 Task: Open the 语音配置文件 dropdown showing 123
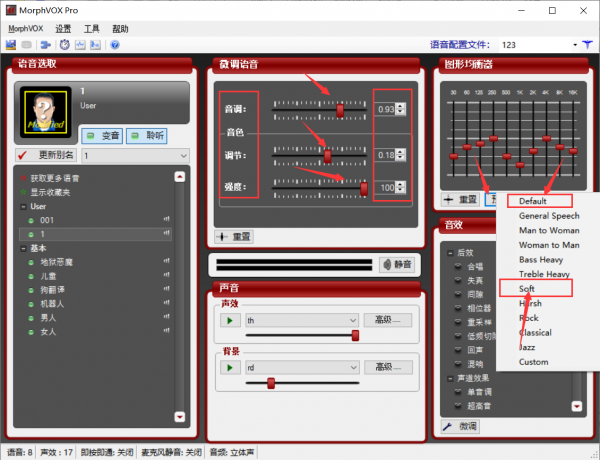click(539, 45)
